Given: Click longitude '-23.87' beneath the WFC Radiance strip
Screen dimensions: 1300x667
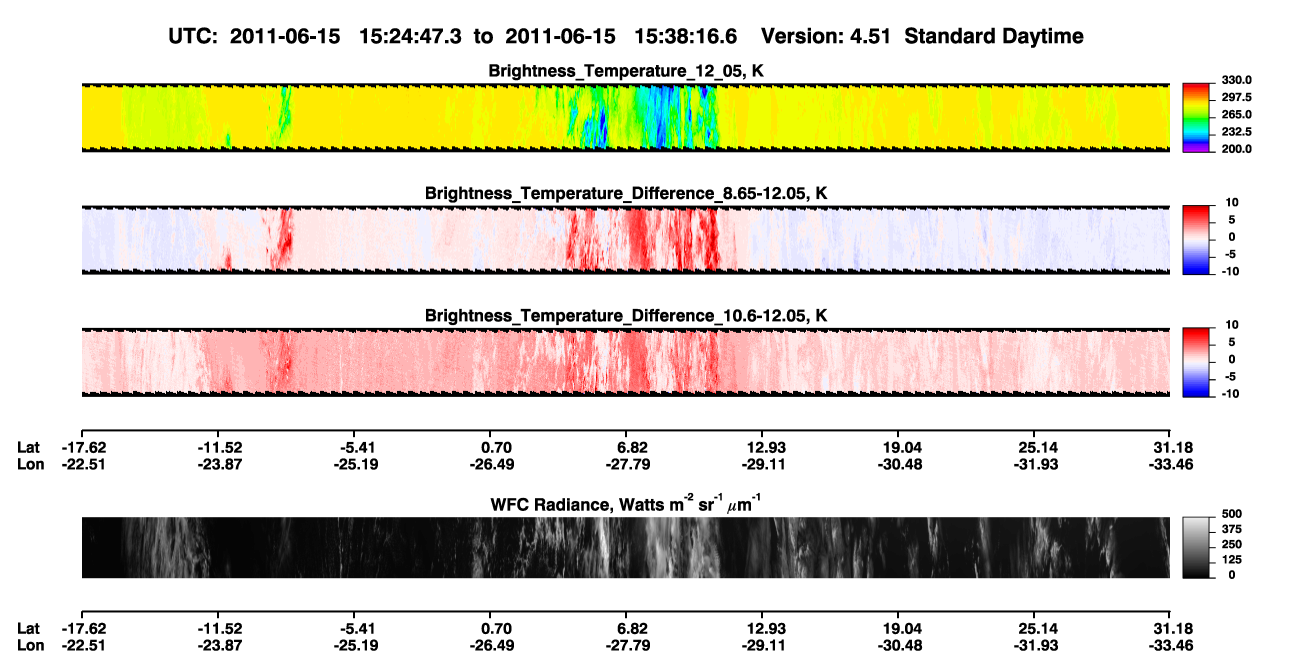Looking at the screenshot, I should click(x=219, y=645).
